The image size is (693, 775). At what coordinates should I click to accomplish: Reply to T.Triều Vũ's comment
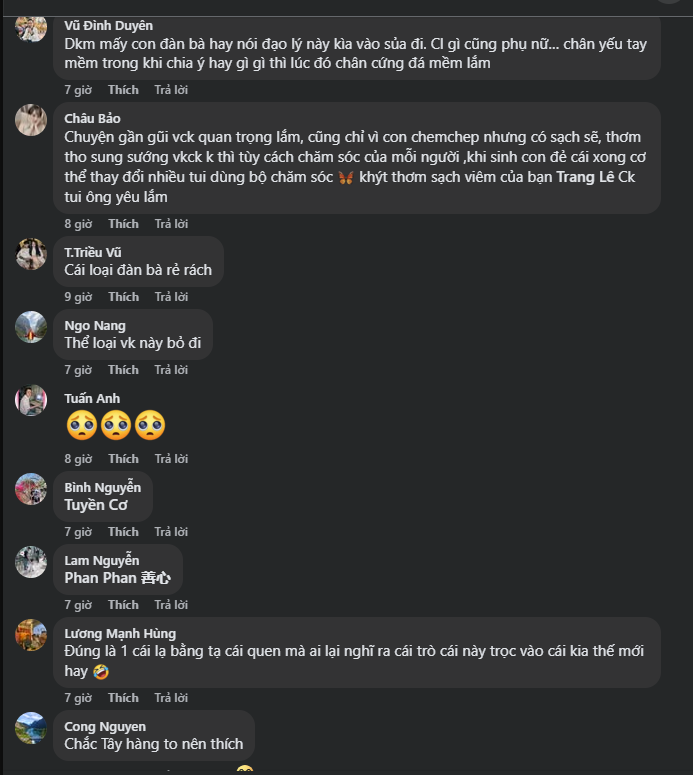pos(171,297)
